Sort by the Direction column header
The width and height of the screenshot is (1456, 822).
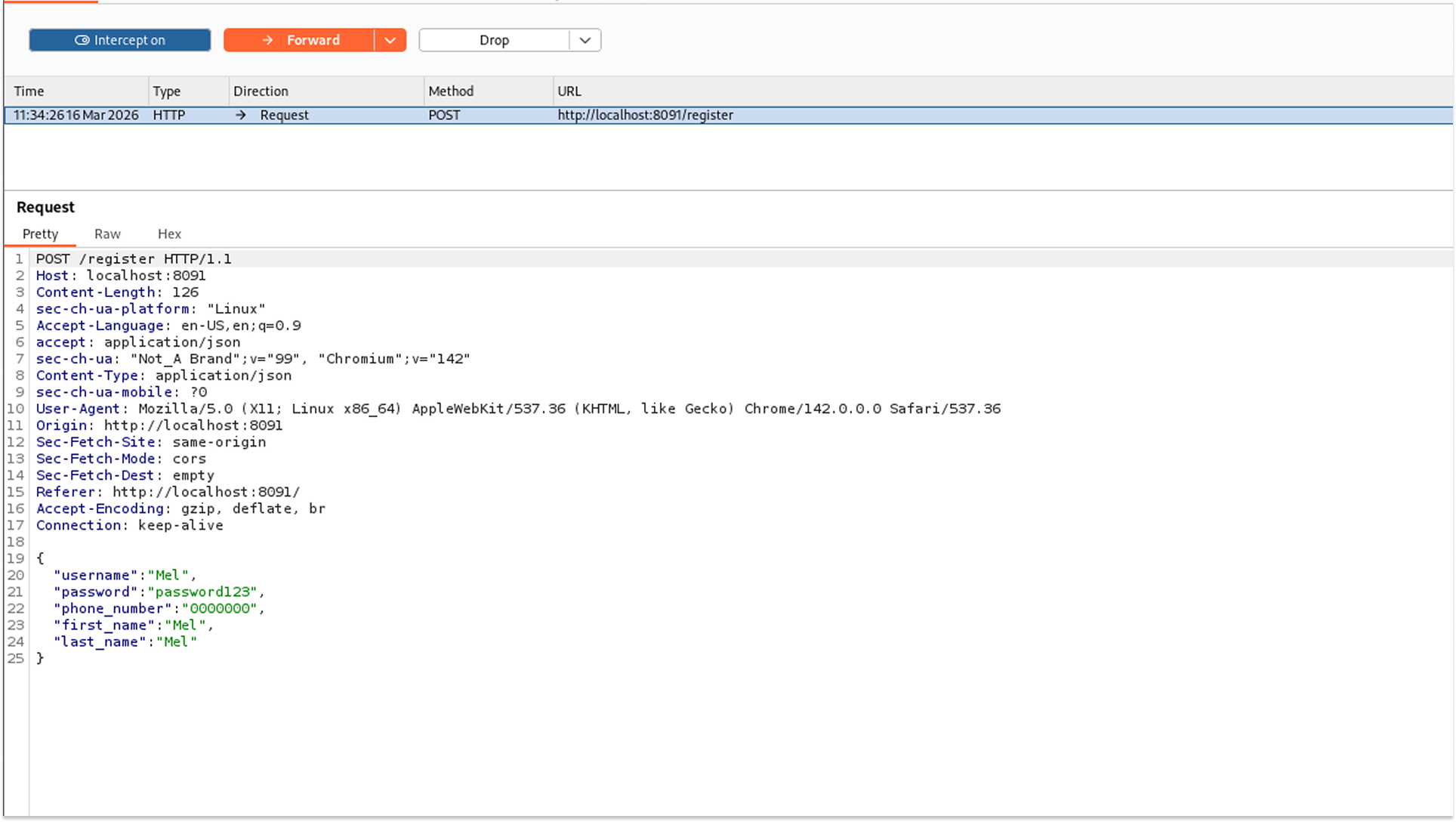point(261,91)
